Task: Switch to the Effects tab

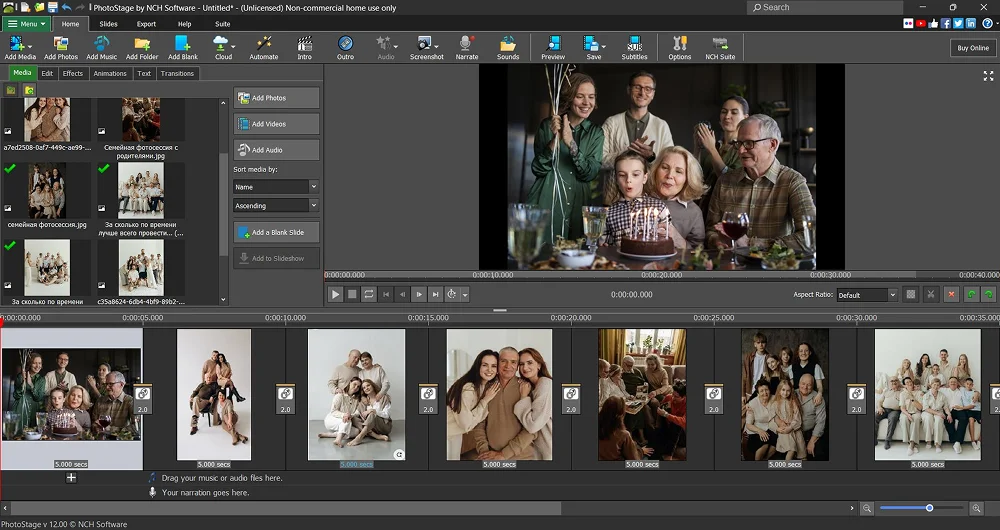Action: tap(73, 73)
